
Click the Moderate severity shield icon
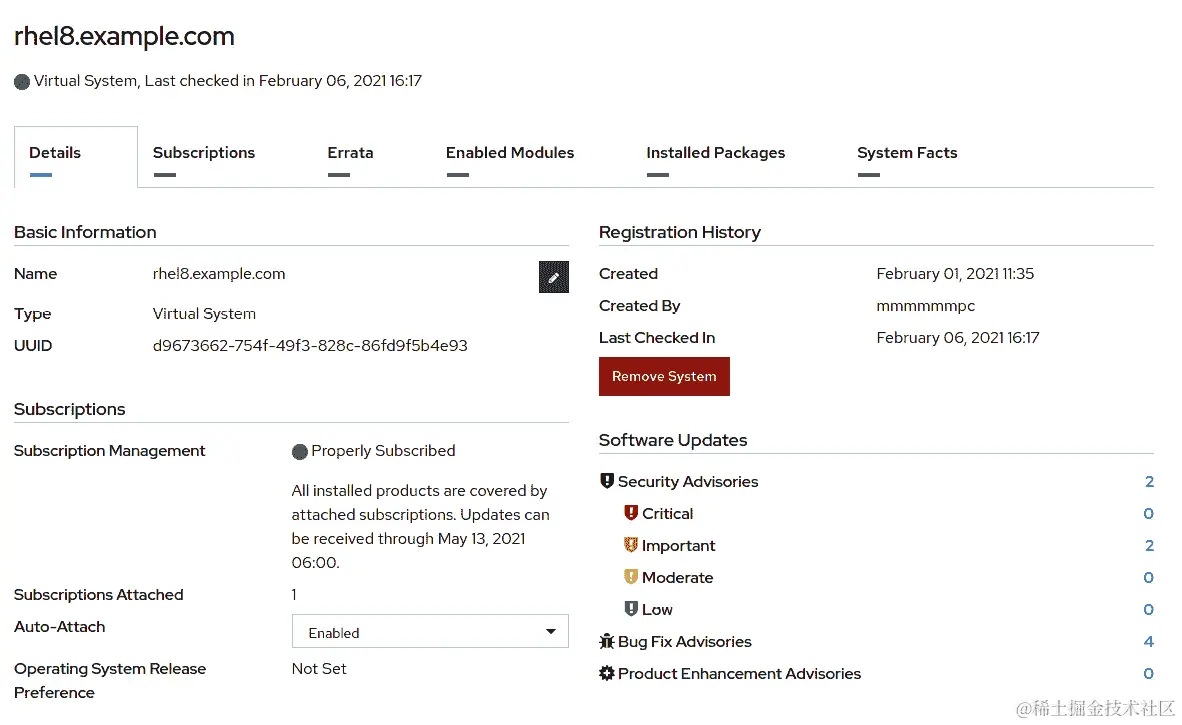631,577
